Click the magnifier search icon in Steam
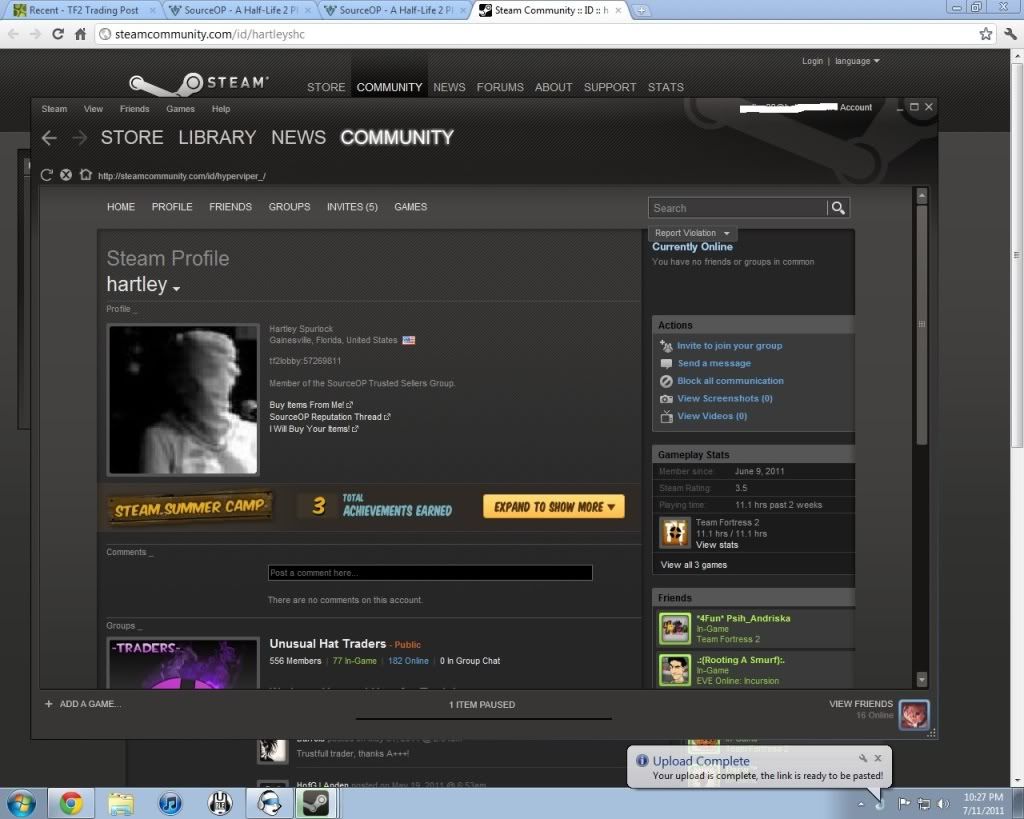The width and height of the screenshot is (1024, 819). click(838, 208)
